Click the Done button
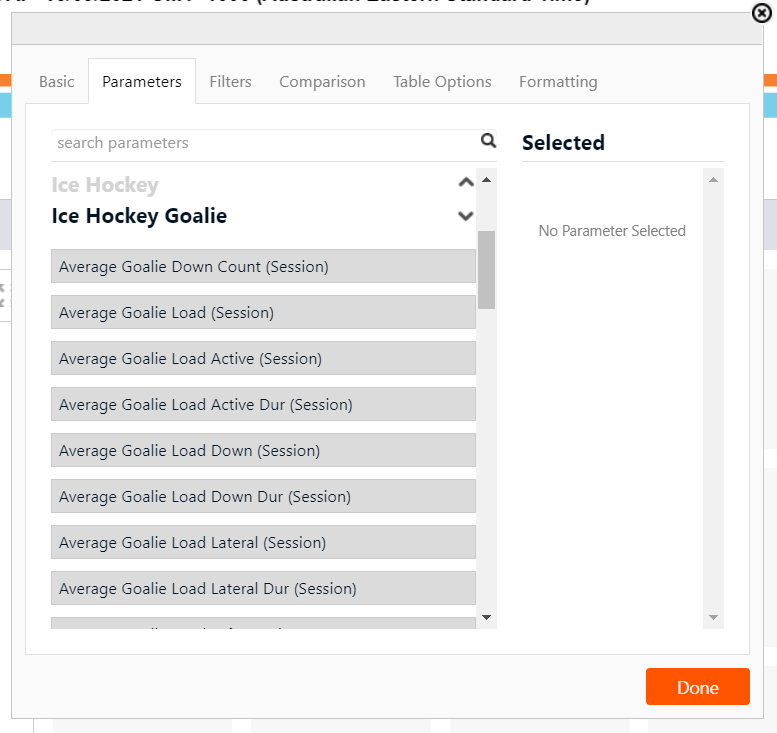The image size is (777, 733). click(x=698, y=686)
